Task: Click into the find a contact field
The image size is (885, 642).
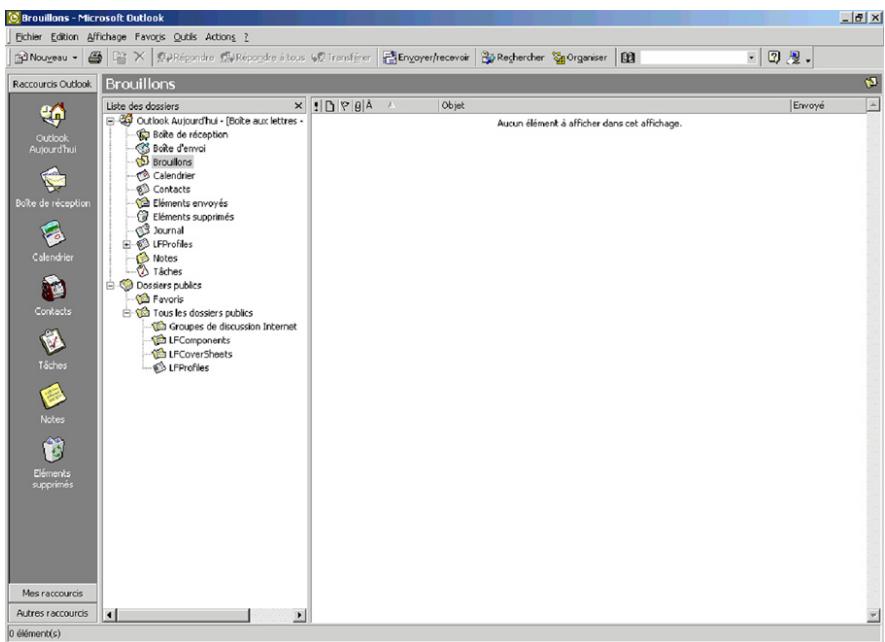Action: coord(693,58)
